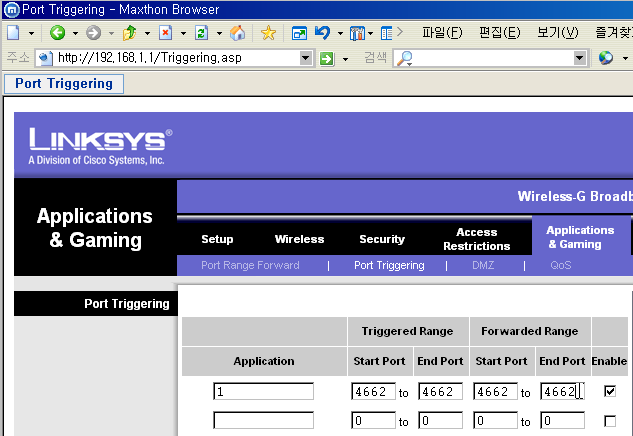Screen dimensions: 633x436
Task: Open back history dropdown arrow
Action: 75,34
